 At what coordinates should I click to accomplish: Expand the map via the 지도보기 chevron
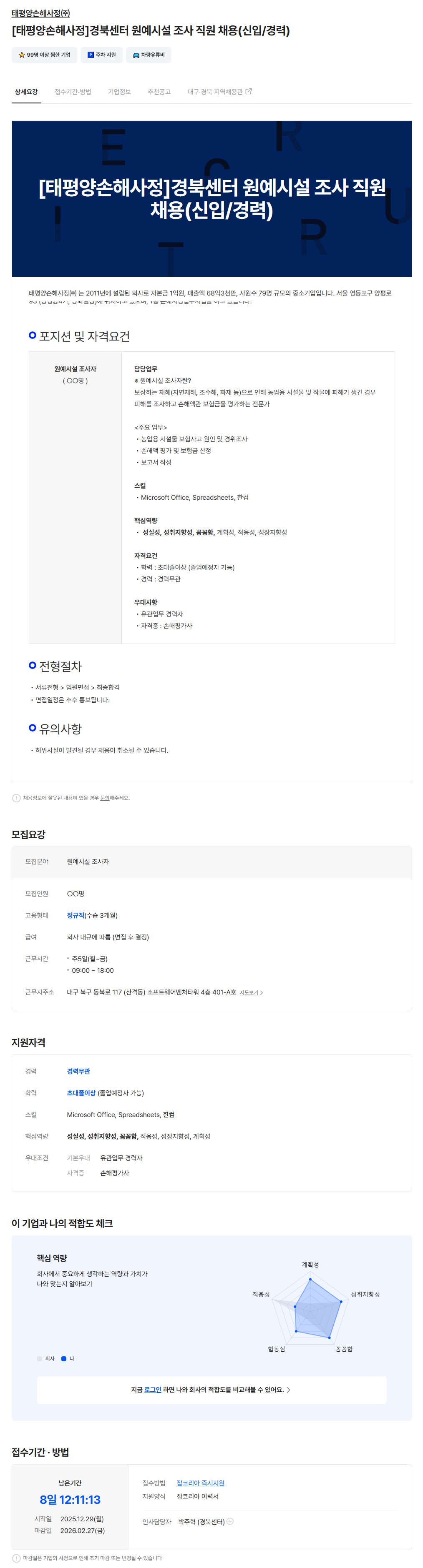(x=262, y=993)
